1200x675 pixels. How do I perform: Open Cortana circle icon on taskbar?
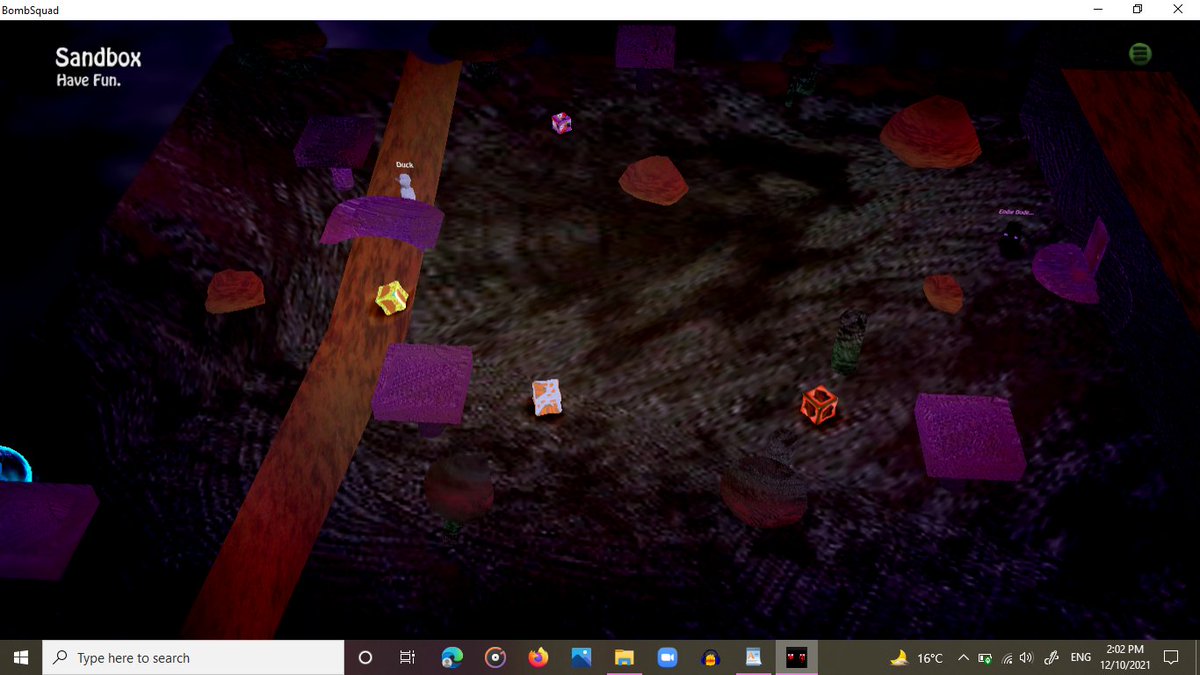tap(365, 657)
